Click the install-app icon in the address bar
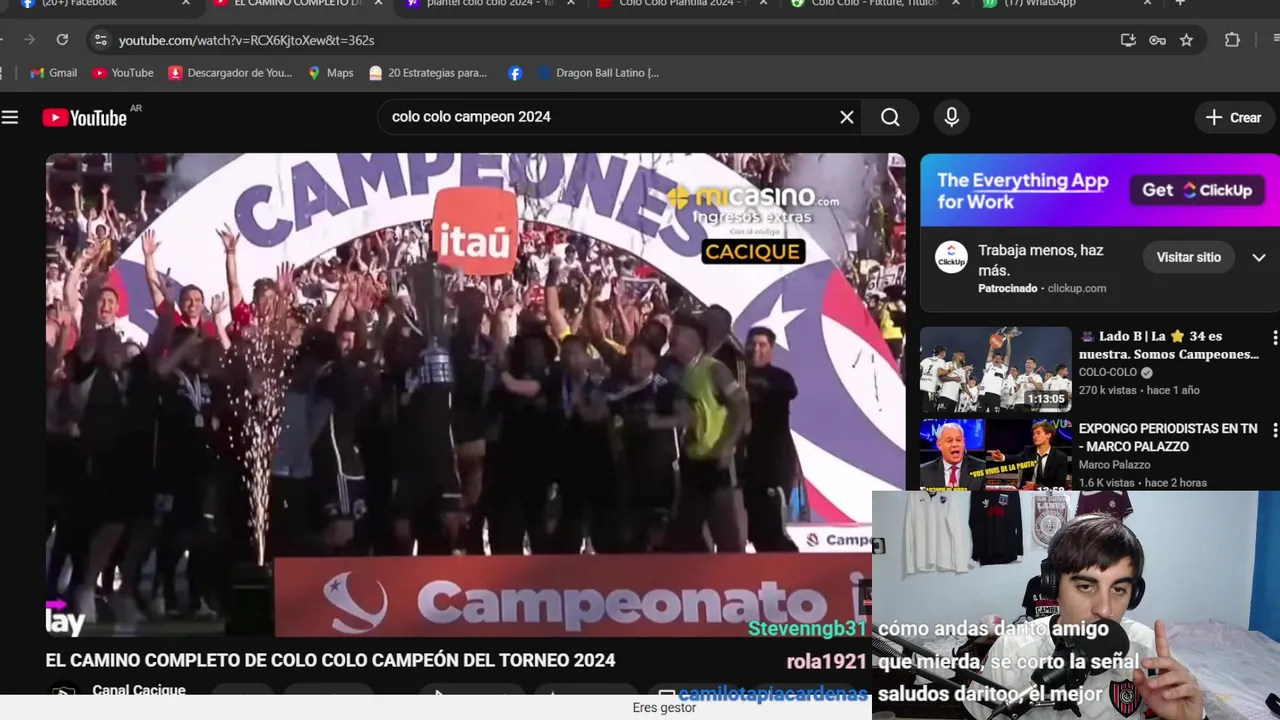 point(1128,40)
